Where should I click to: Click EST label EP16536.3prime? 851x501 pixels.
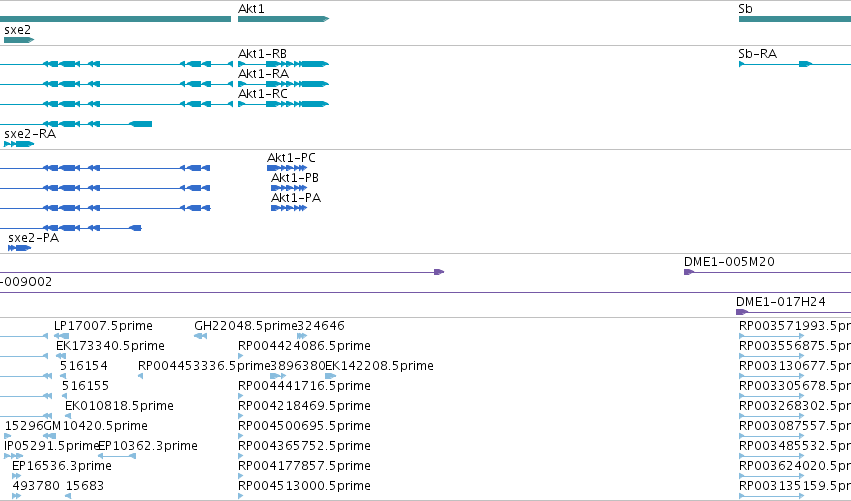coord(62,466)
